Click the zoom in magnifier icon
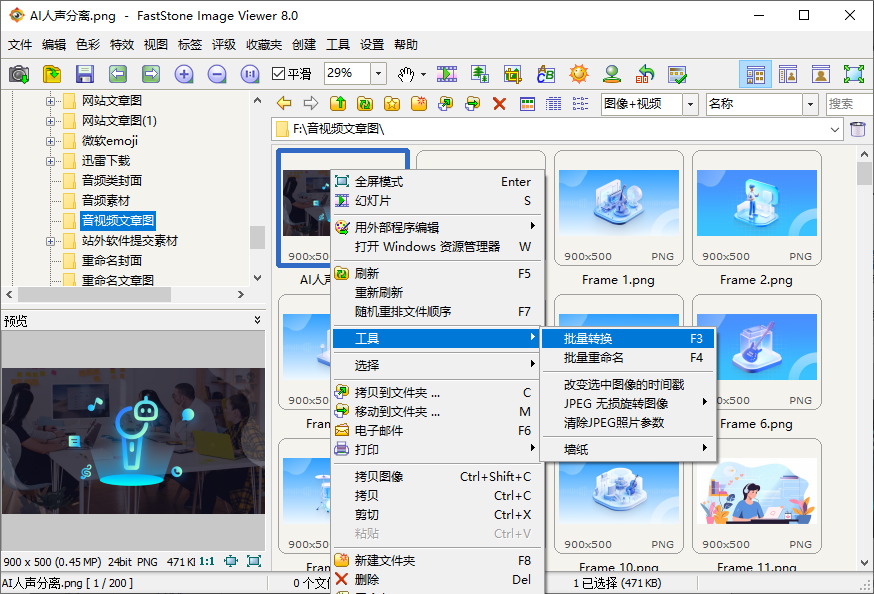The image size is (874, 594). click(x=184, y=74)
